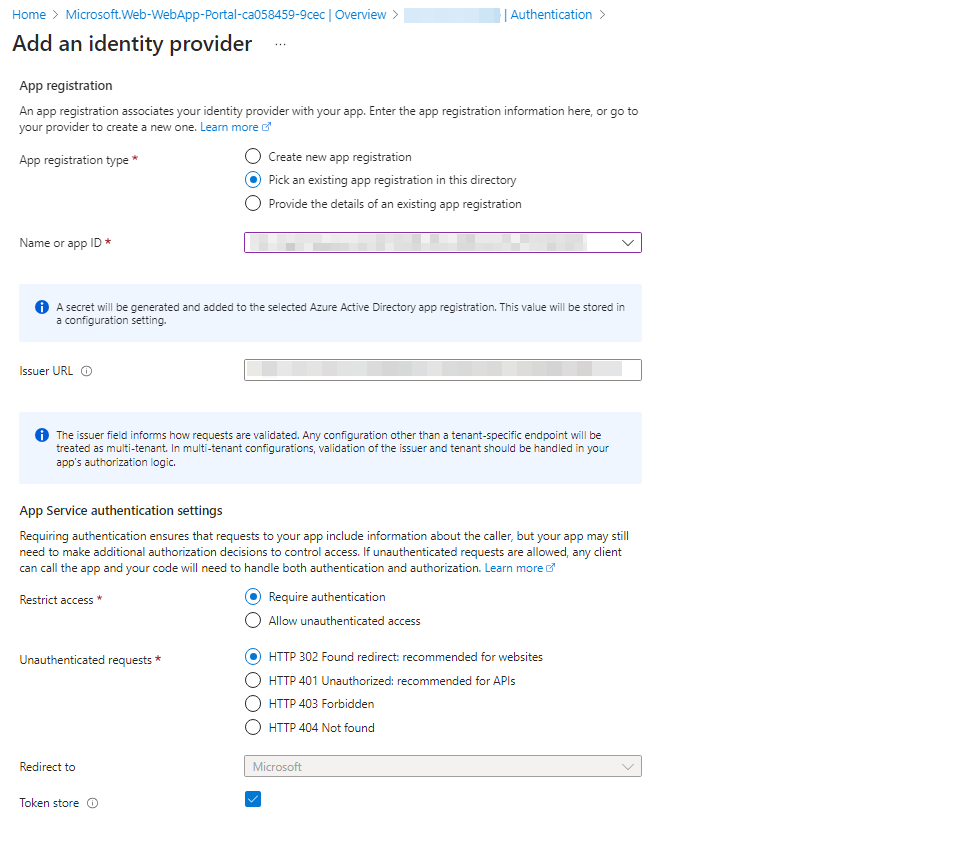The height and width of the screenshot is (852, 962).
Task: Expand the Redirect to dropdown
Action: point(628,766)
